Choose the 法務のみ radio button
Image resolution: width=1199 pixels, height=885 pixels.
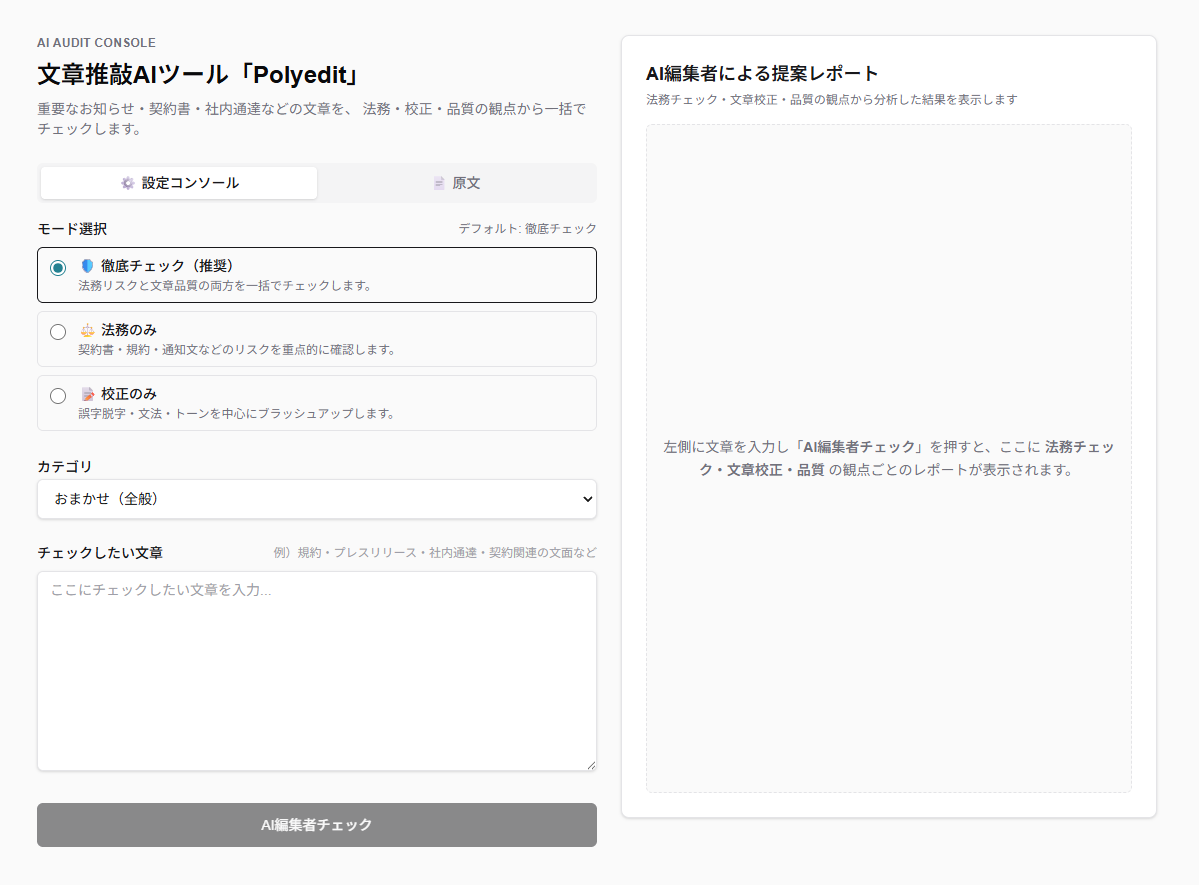coord(58,332)
